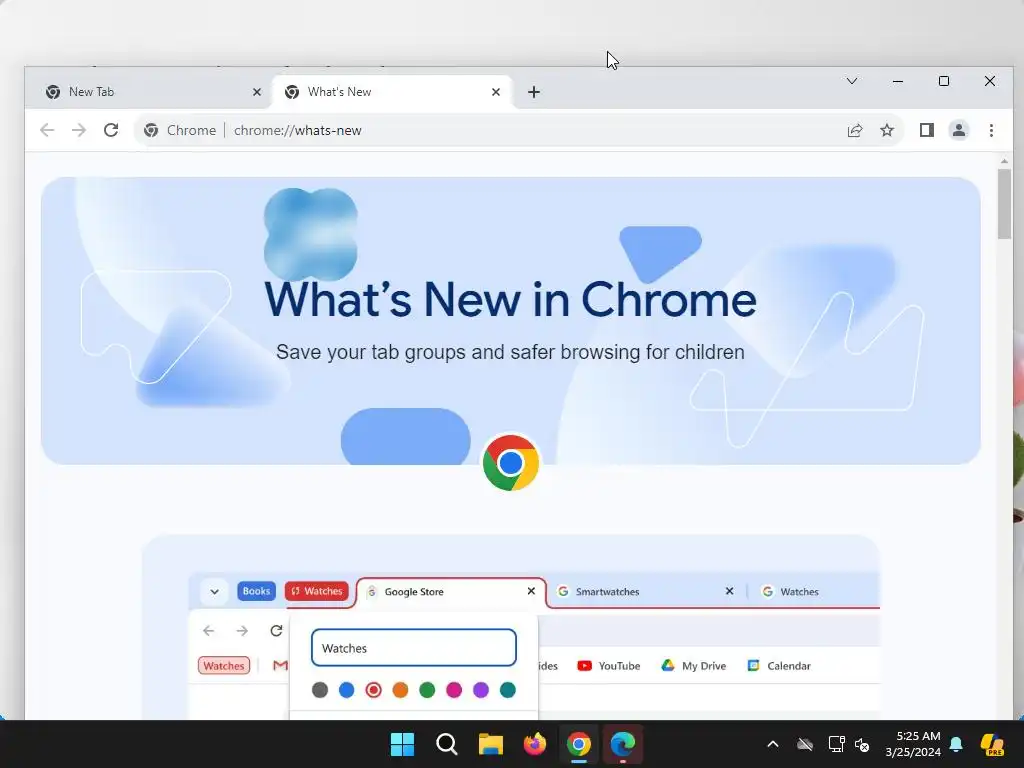The image size is (1024, 768).
Task: Show hidden system tray icons
Action: click(773, 744)
